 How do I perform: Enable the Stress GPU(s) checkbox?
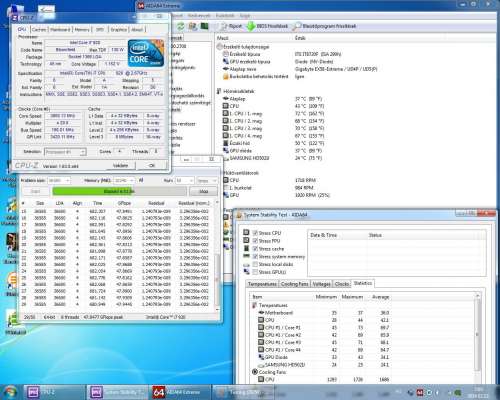[255, 272]
